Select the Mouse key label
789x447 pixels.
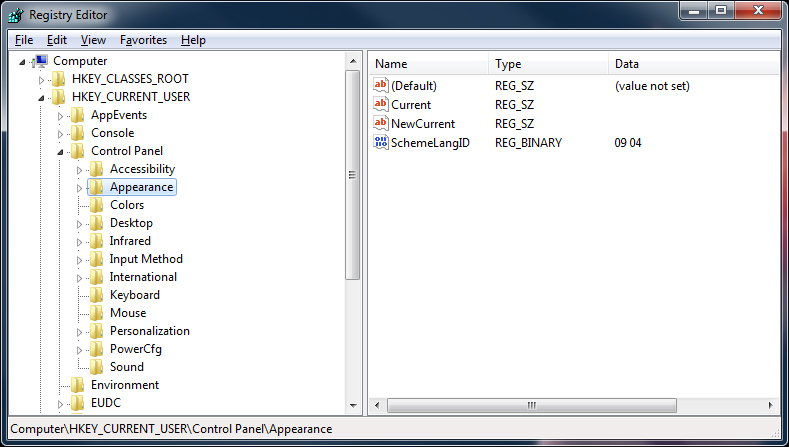coord(128,313)
